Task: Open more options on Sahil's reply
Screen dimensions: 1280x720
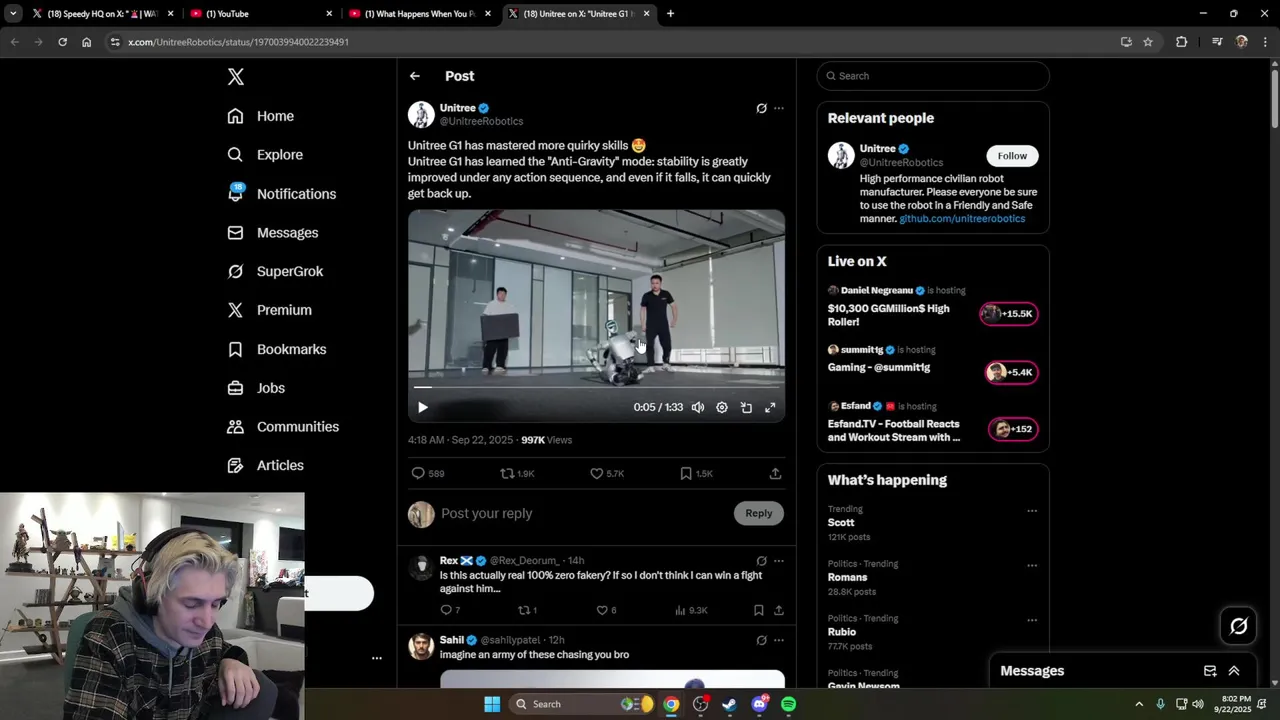Action: coord(779,640)
